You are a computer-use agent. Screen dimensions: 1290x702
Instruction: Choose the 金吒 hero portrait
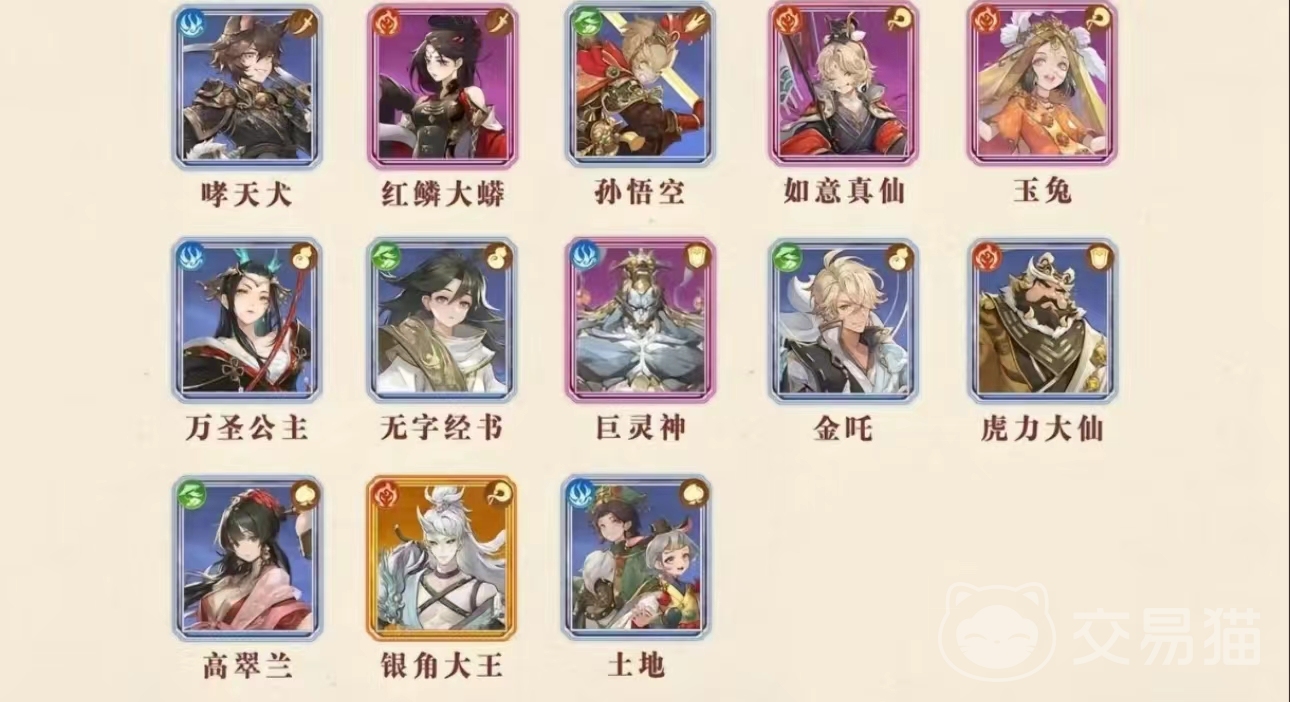click(x=843, y=320)
